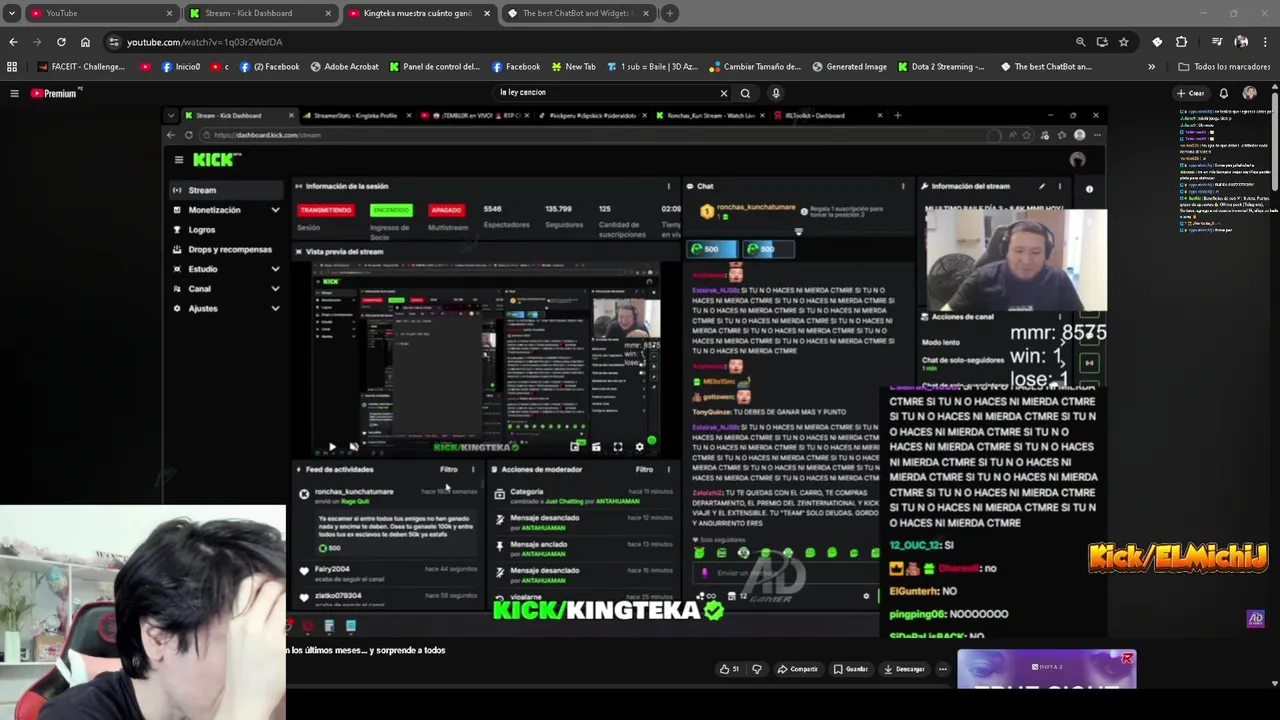Toggle the Kick dashboard sidebar hamburger
Screen dimensions: 1280x720
[179, 160]
